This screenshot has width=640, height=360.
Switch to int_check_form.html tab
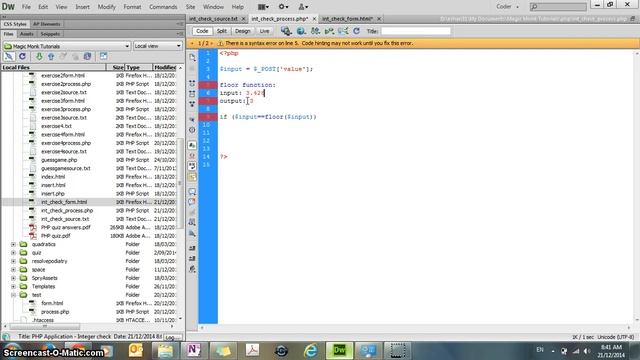pos(347,19)
